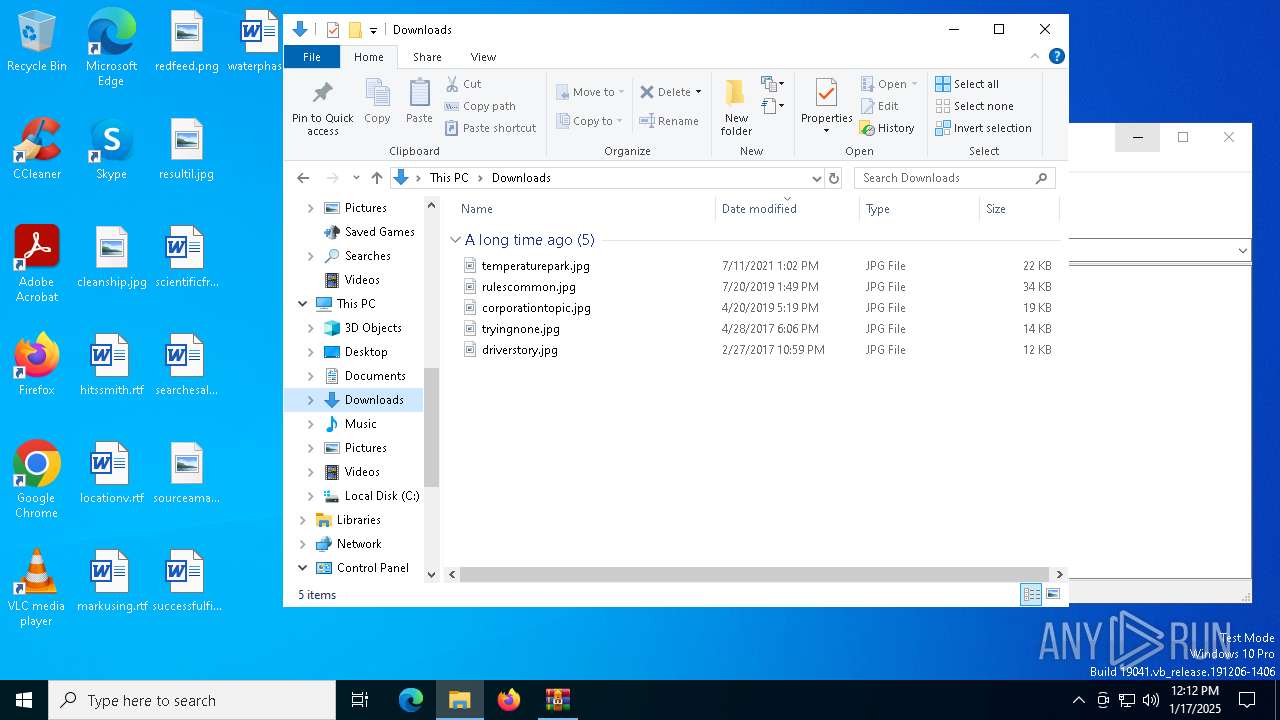Click the Cut scissors command

[464, 84]
